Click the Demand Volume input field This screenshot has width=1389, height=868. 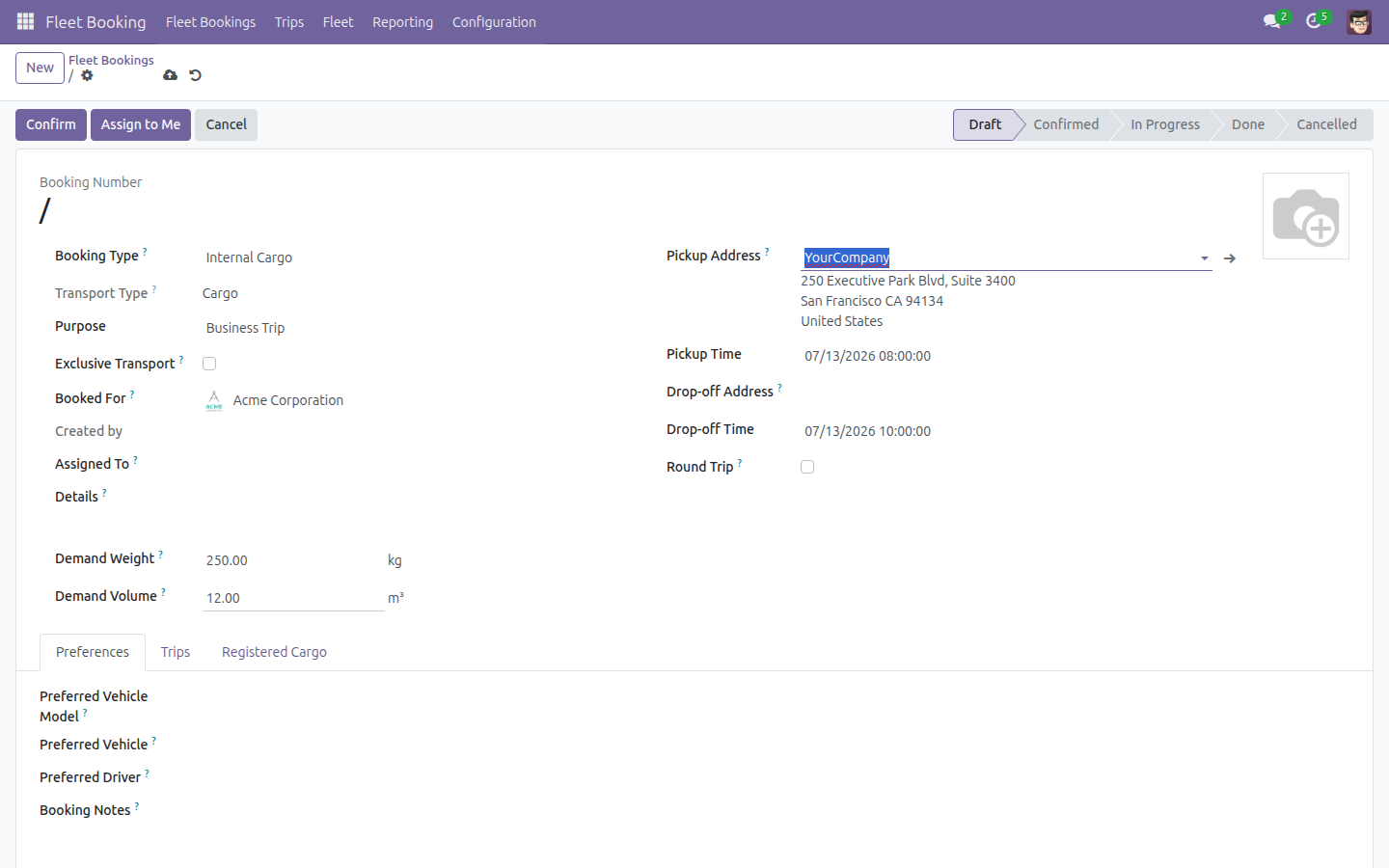tap(293, 598)
